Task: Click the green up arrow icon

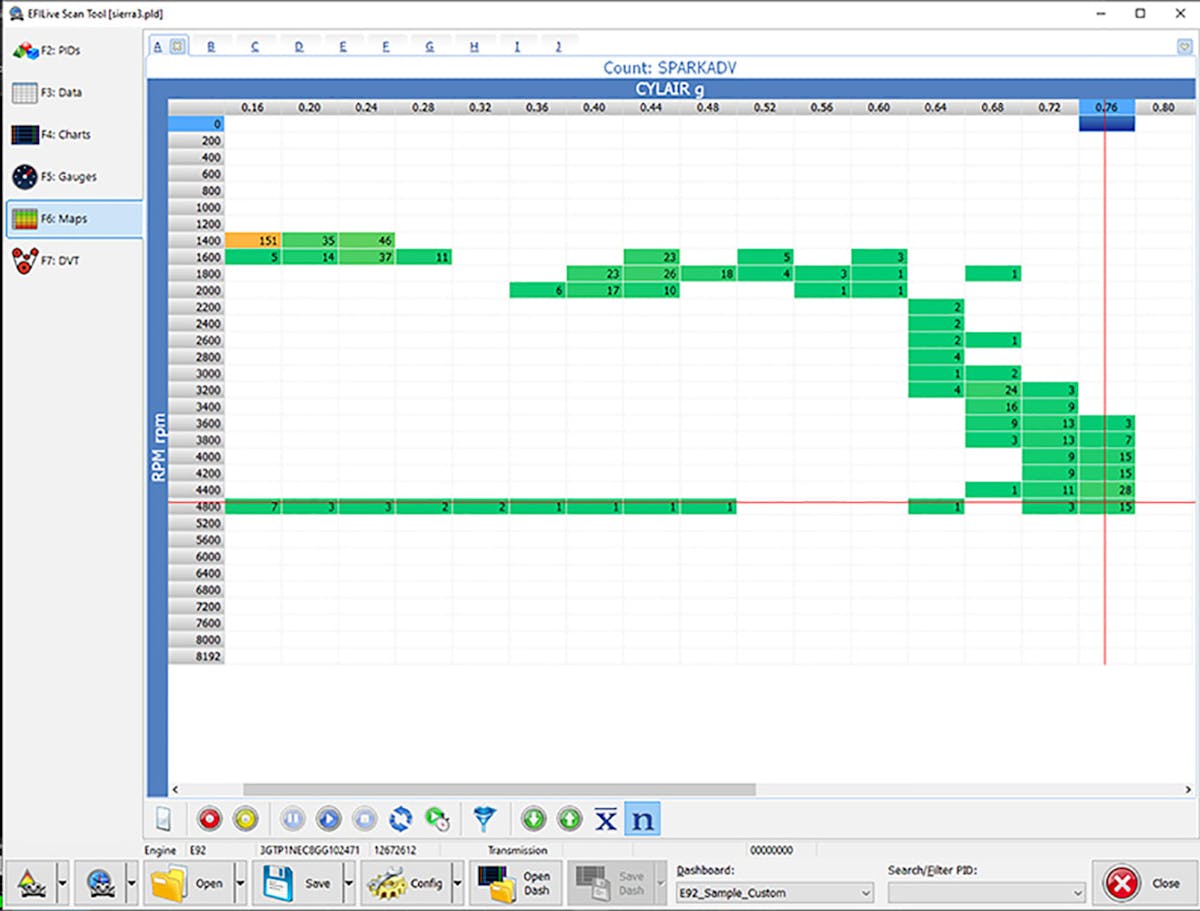Action: click(x=569, y=819)
